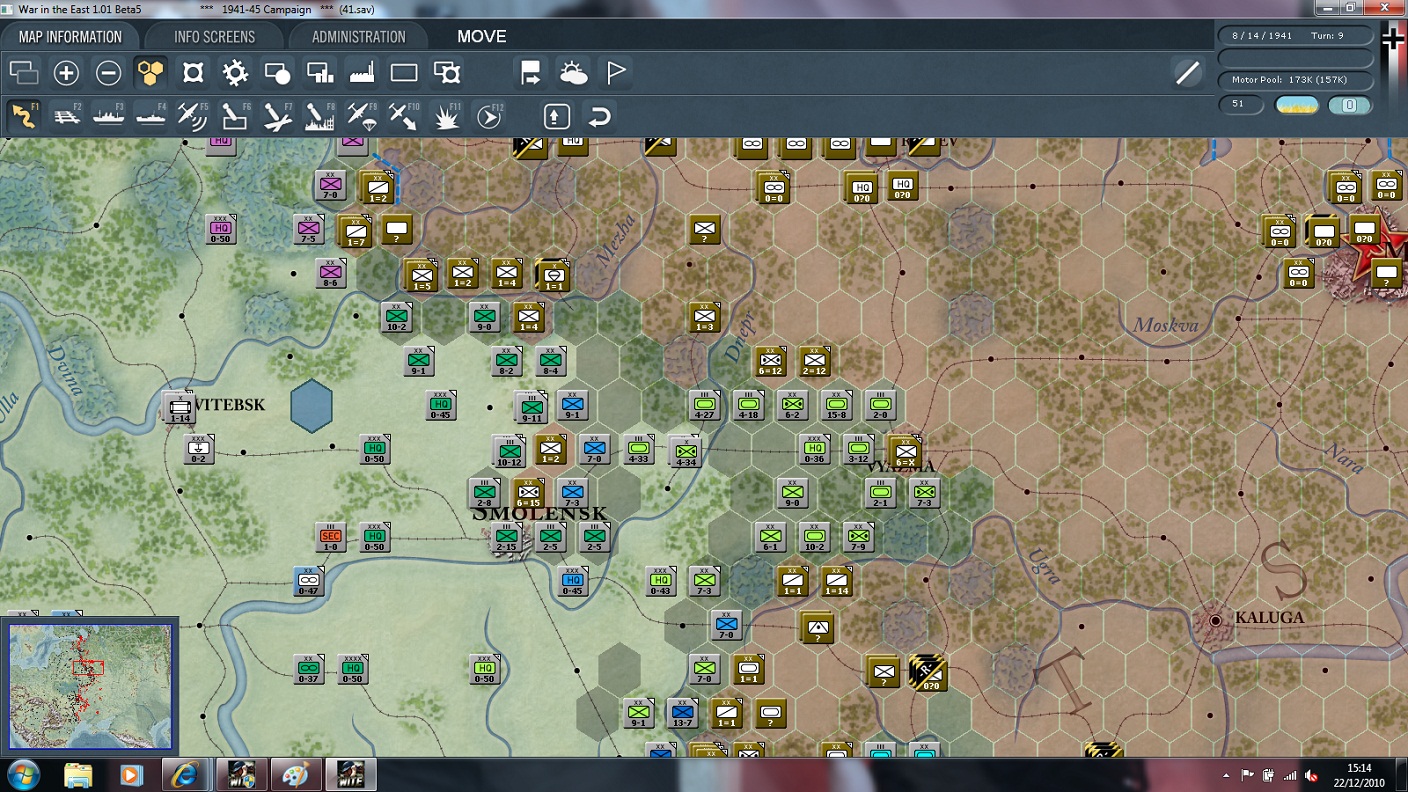
Task: Click the overlapping windows icon in toolbar
Action: [x=23, y=73]
